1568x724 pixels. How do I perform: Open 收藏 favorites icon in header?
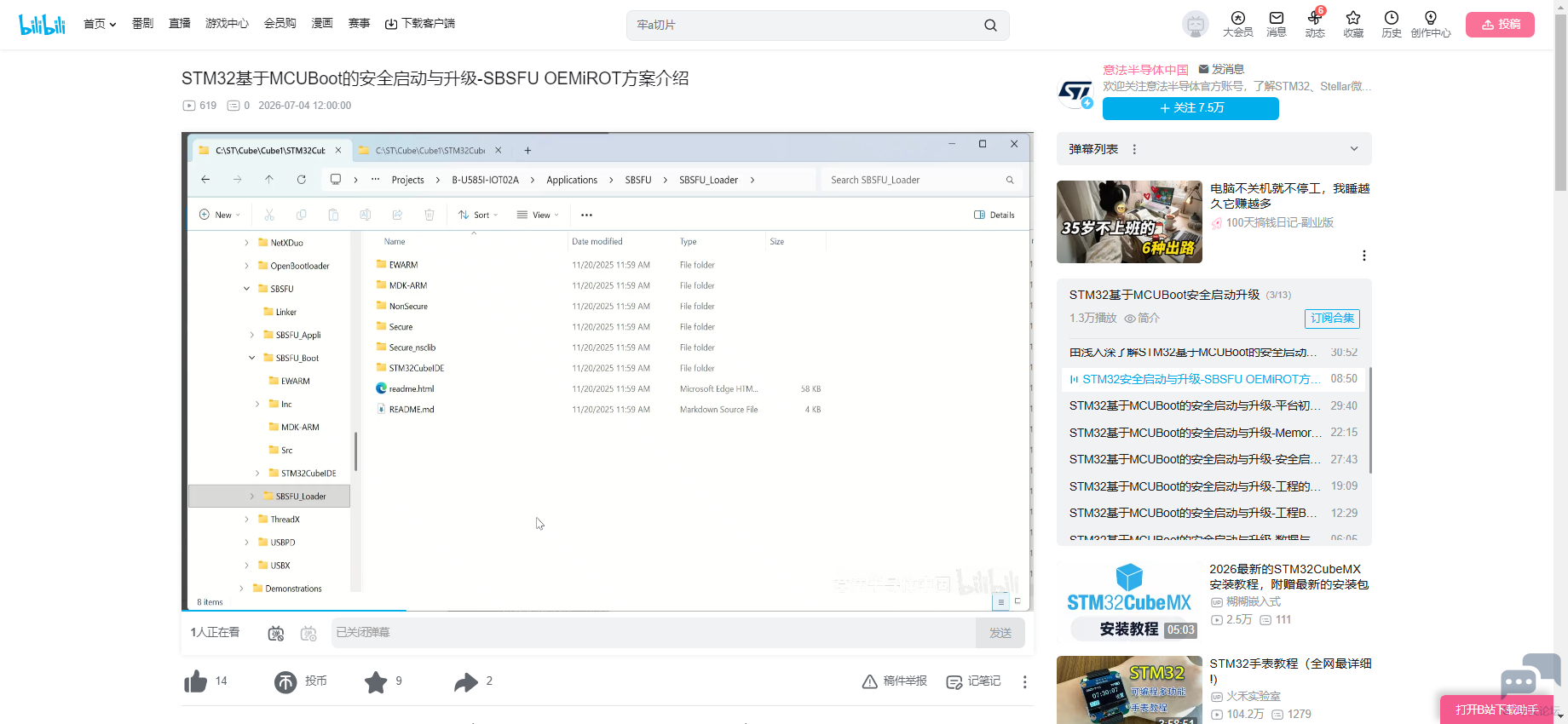(x=1353, y=24)
